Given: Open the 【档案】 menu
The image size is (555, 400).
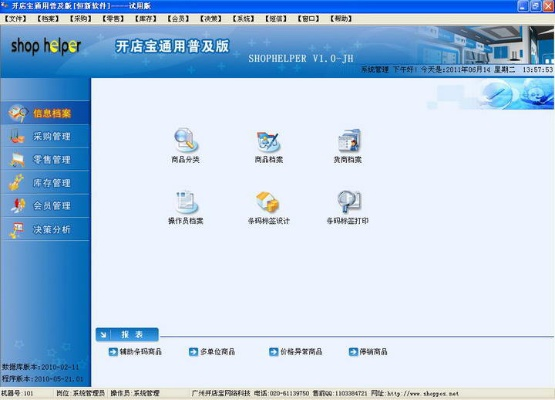Looking at the screenshot, I should click(48, 18).
